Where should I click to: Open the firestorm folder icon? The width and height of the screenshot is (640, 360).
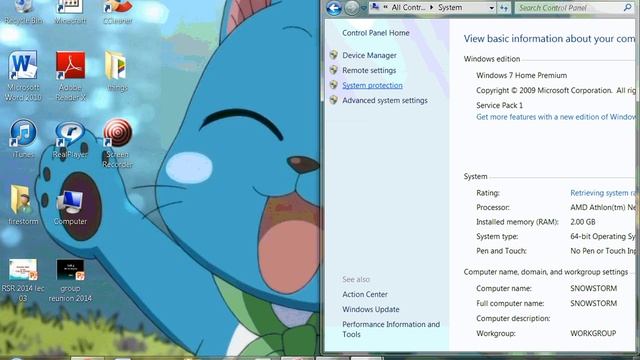[23, 205]
